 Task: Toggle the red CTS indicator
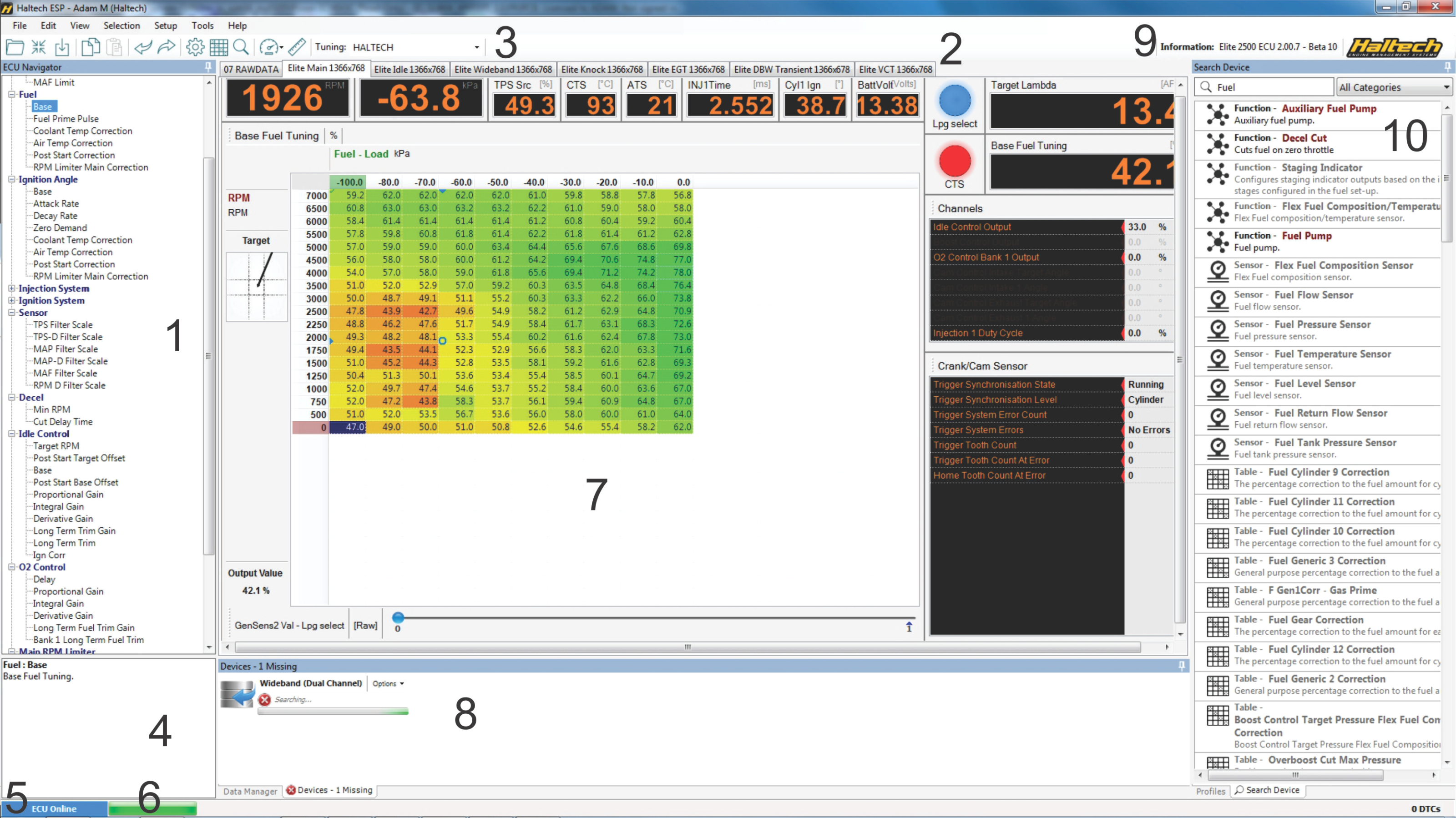(x=955, y=162)
